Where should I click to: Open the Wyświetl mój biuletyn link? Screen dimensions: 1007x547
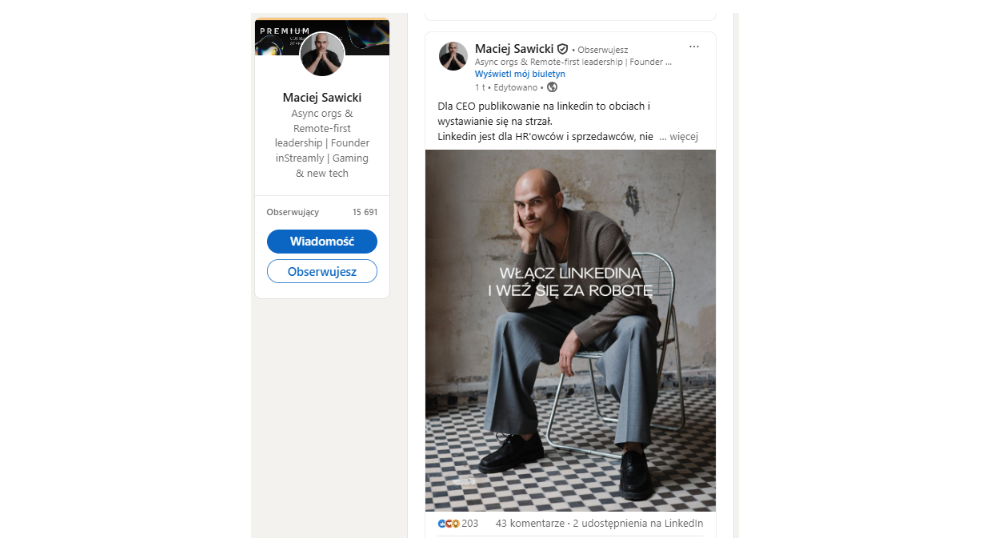point(520,74)
